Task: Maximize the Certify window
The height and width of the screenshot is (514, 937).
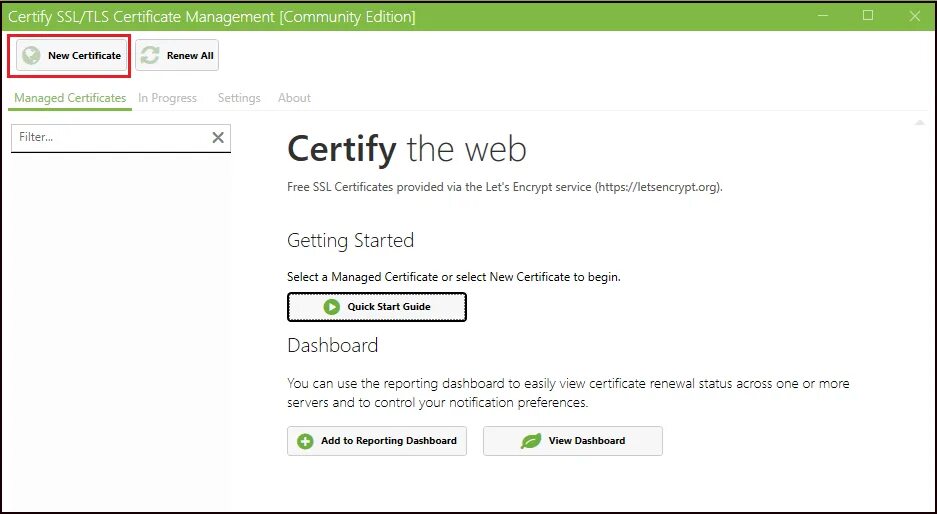Action: (868, 16)
